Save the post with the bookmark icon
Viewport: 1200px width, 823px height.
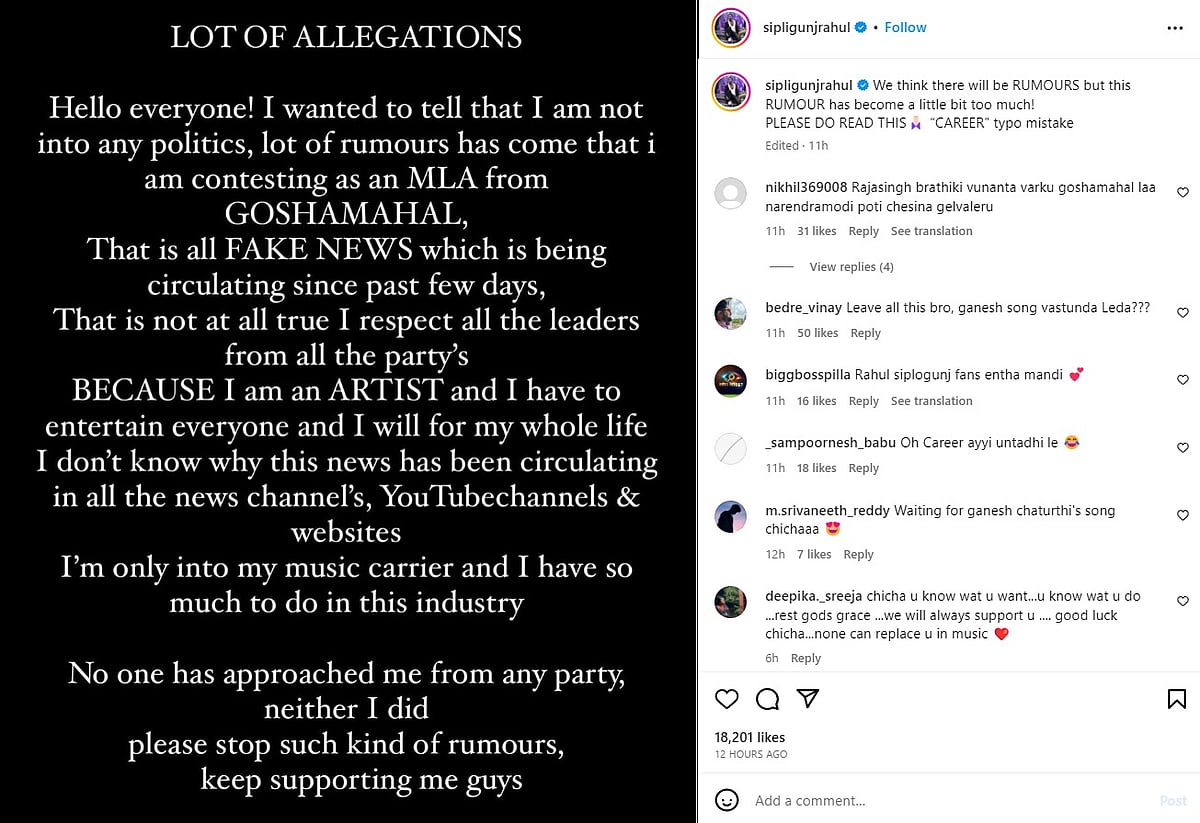point(1176,699)
